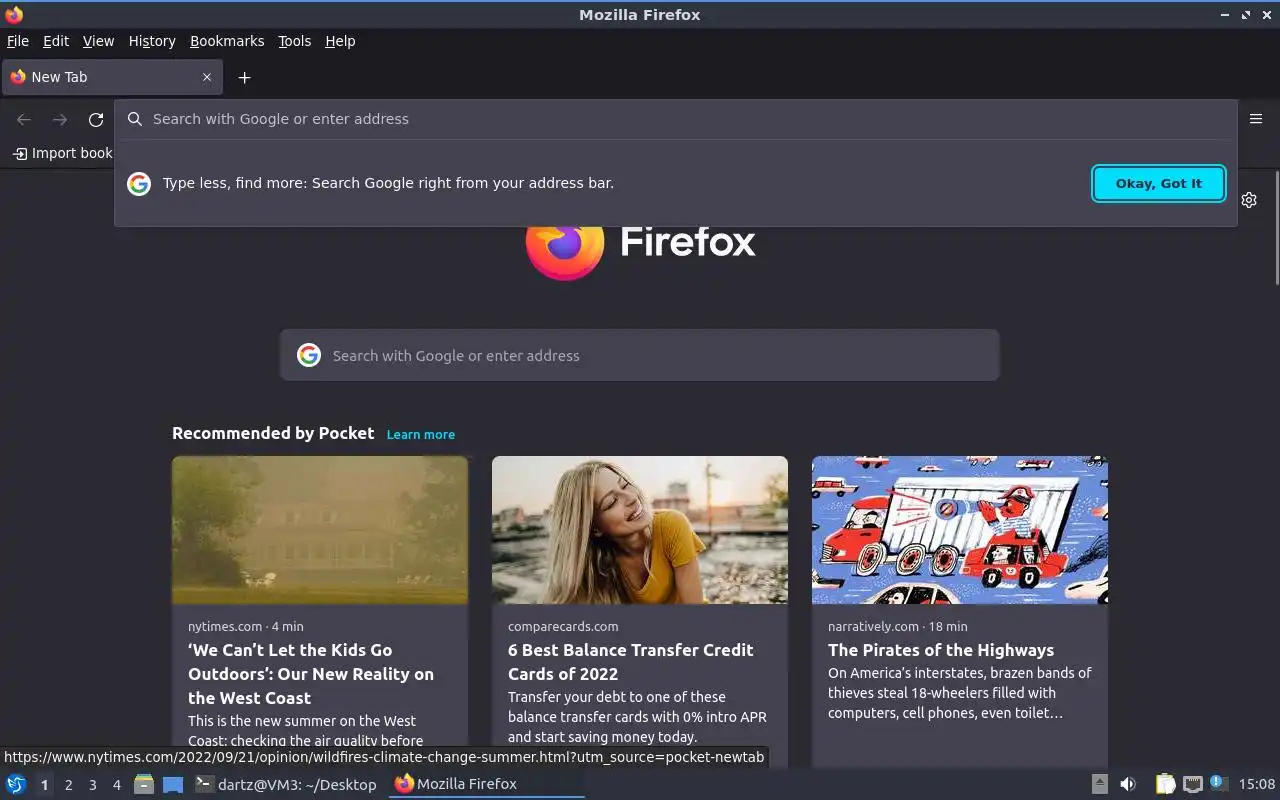Image resolution: width=1280 pixels, height=800 pixels.
Task: Dismiss the tip with Okay, Got It
Action: point(1159,184)
